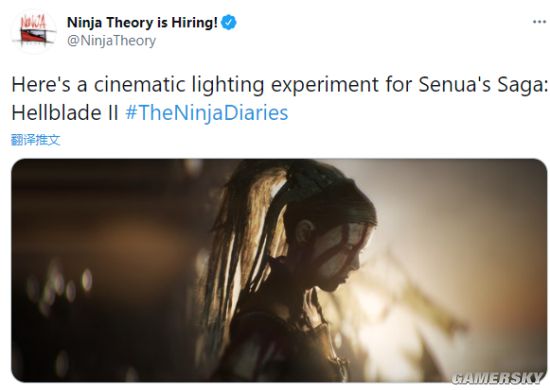Screen dimensions: 550x390
Task: Open the Senua cinematic lighting image
Action: tap(279, 270)
